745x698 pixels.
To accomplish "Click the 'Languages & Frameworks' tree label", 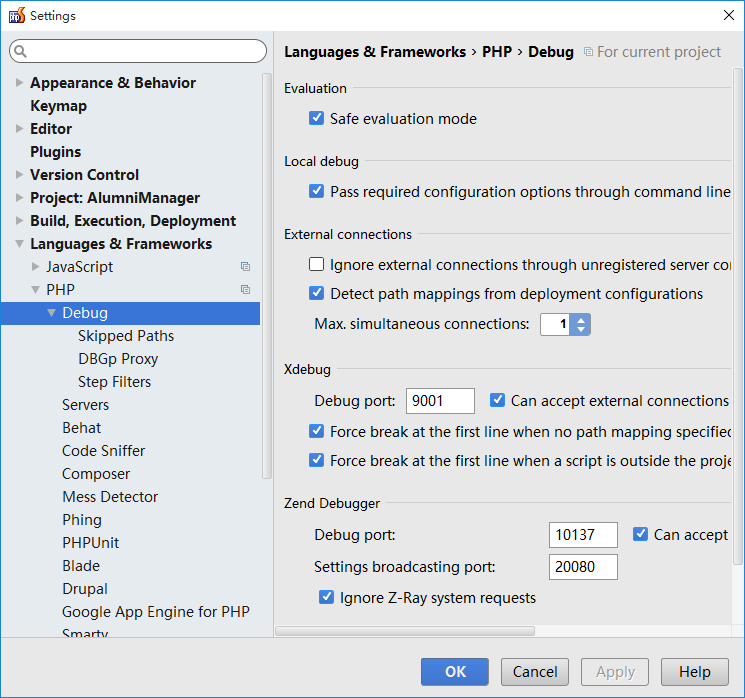I will (121, 244).
